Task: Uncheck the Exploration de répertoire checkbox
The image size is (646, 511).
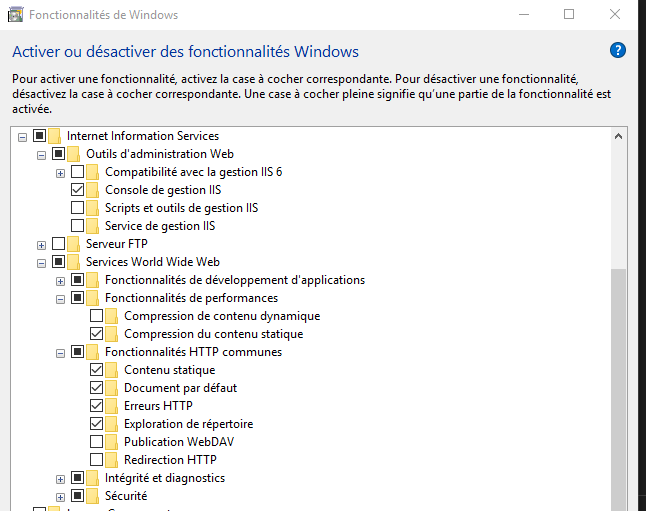Action: [97, 424]
